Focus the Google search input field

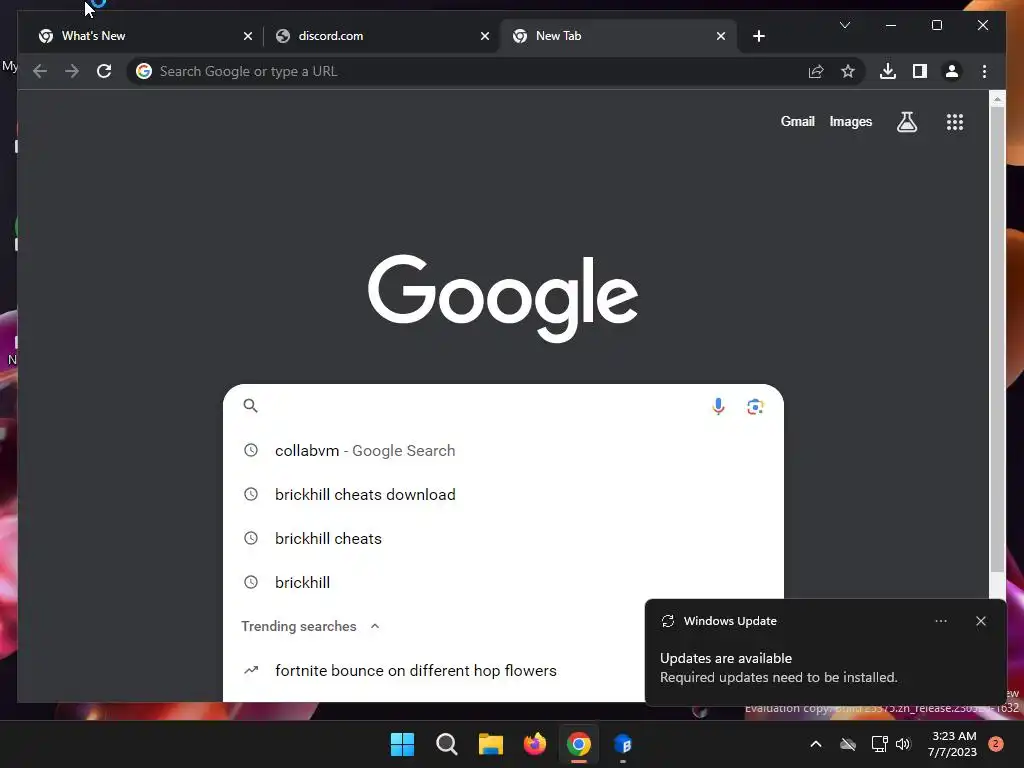[483, 406]
